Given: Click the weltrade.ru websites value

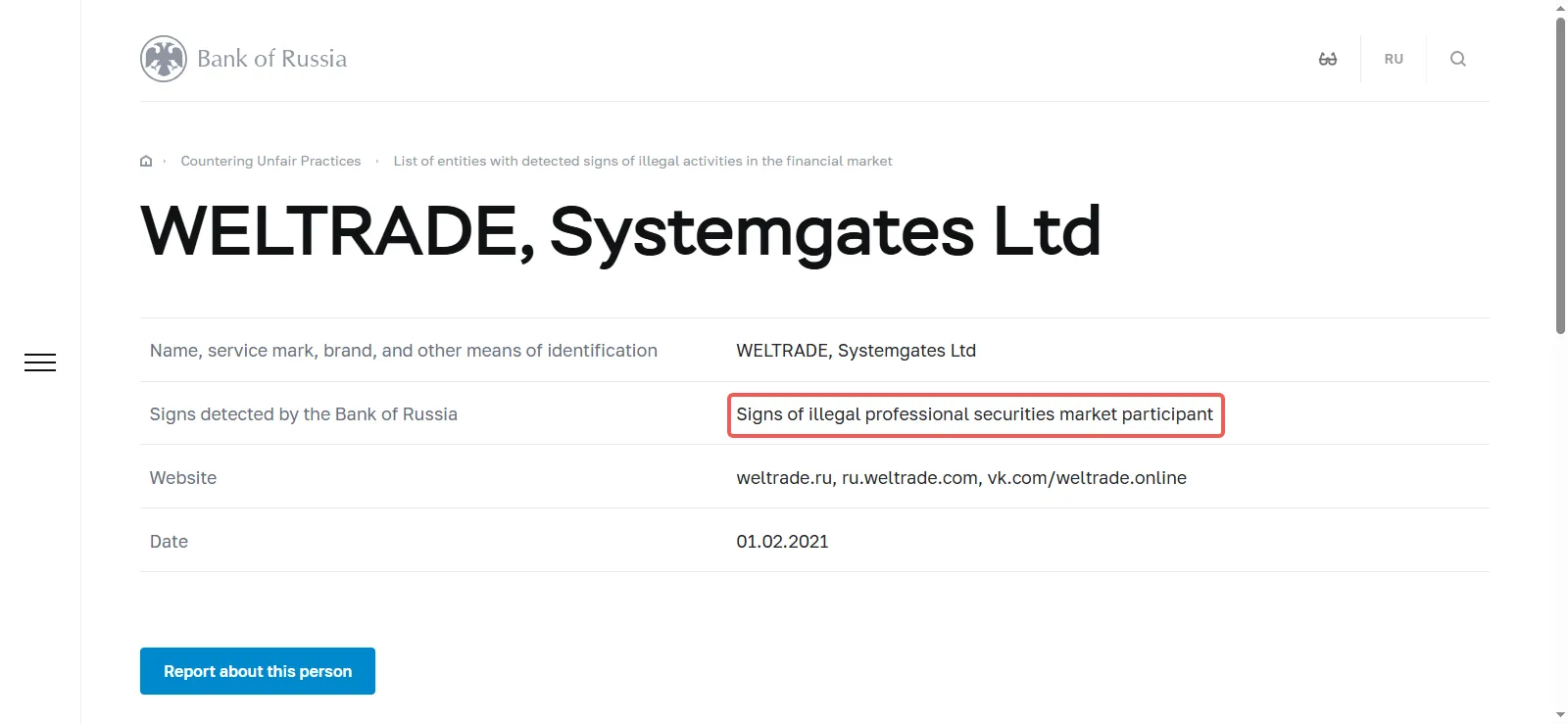Looking at the screenshot, I should point(961,478).
